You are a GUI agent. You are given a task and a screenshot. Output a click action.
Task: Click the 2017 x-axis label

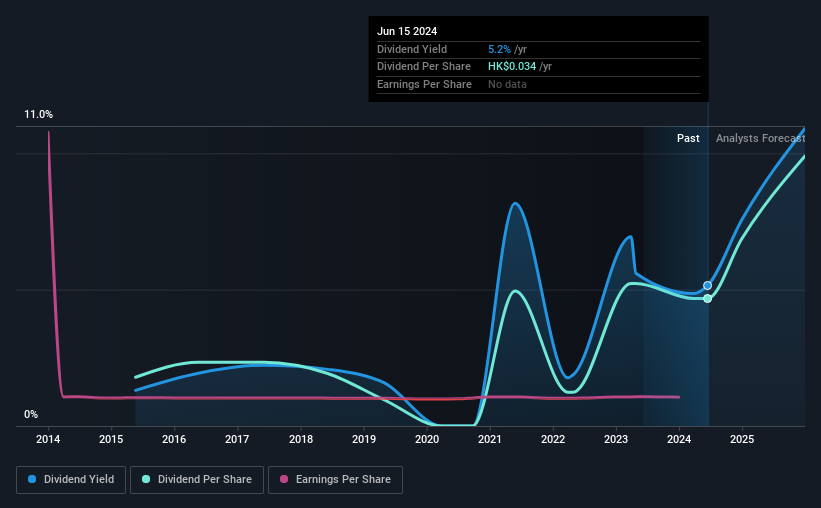click(237, 439)
